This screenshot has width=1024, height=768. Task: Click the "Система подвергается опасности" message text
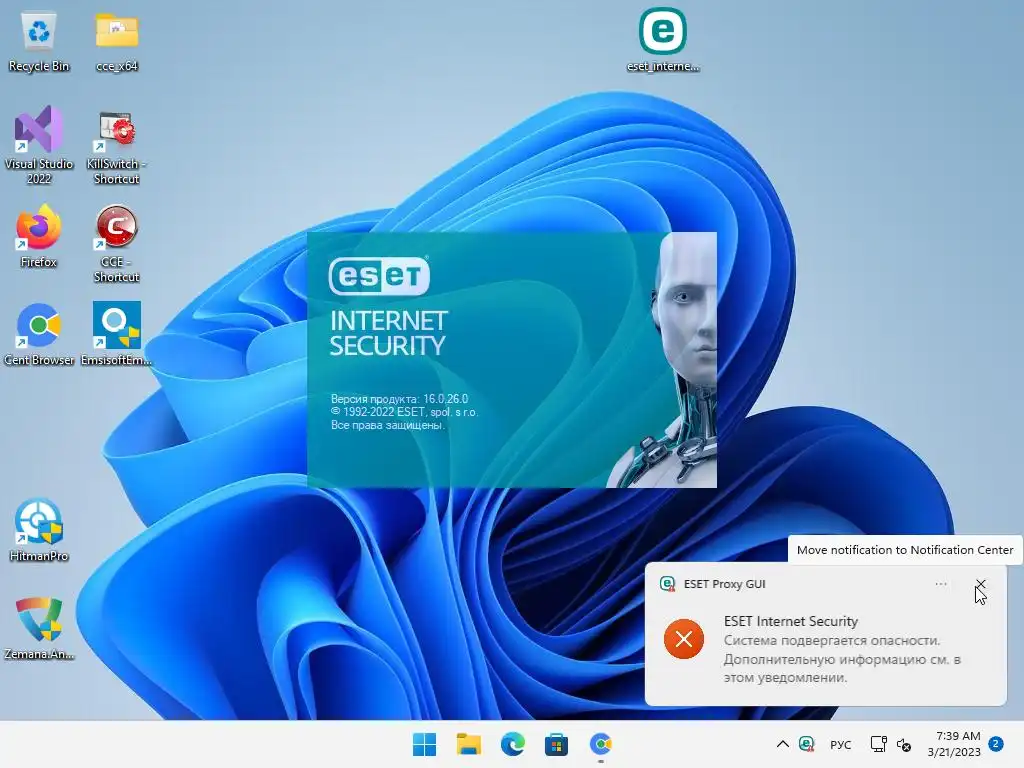(x=831, y=640)
